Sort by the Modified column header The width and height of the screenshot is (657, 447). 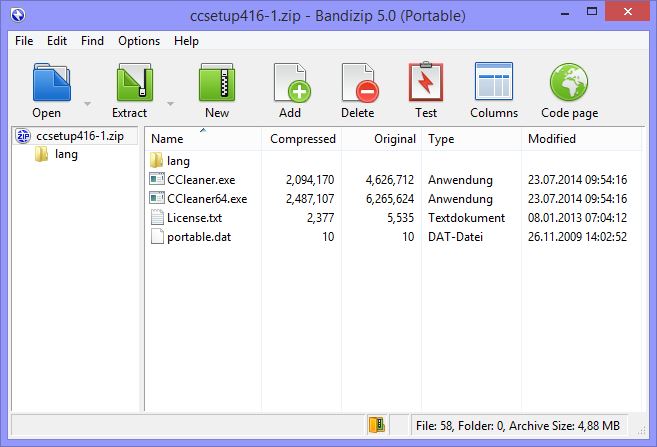(582, 139)
